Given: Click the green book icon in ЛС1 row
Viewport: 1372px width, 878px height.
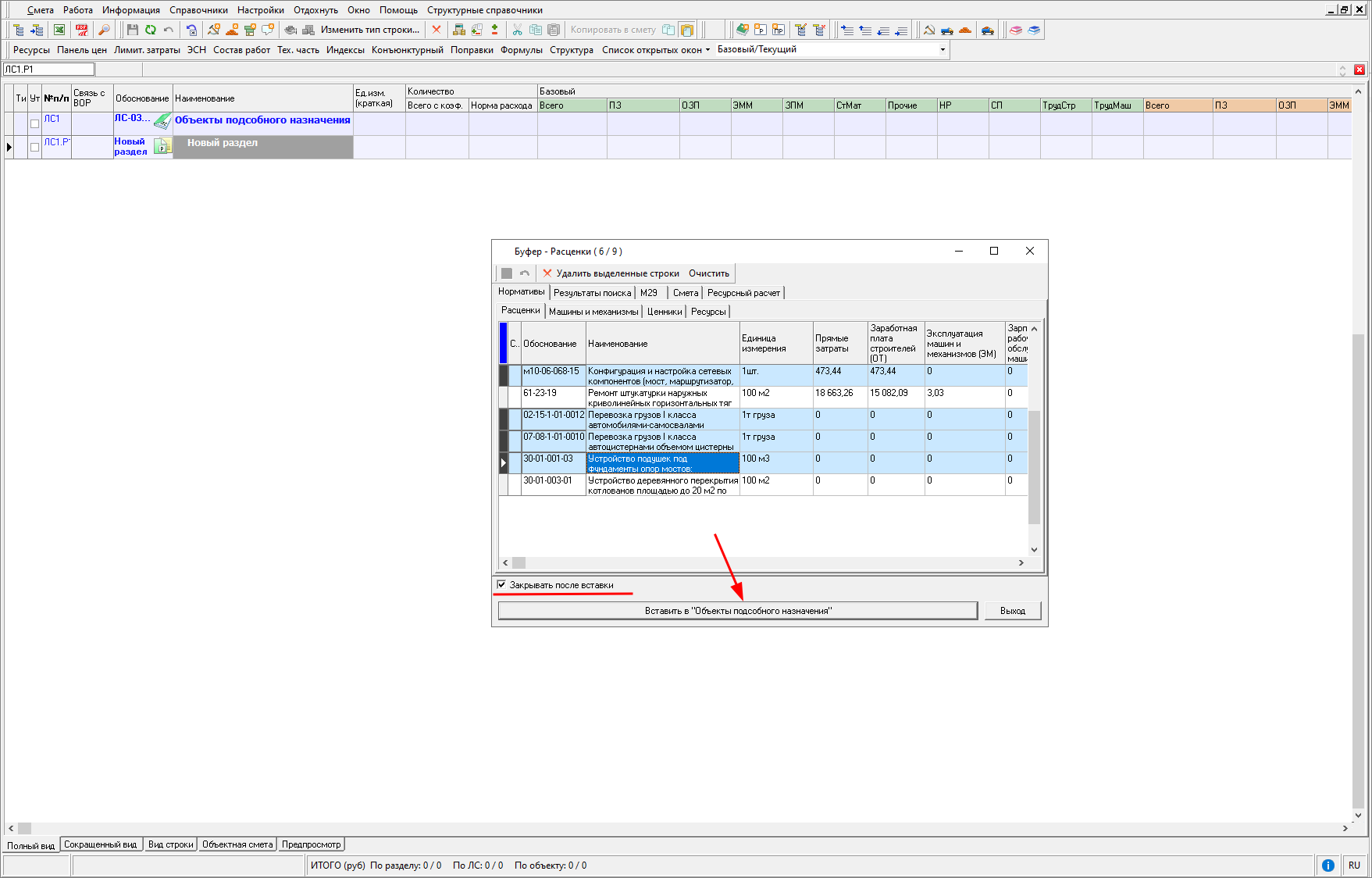Looking at the screenshot, I should [x=162, y=121].
